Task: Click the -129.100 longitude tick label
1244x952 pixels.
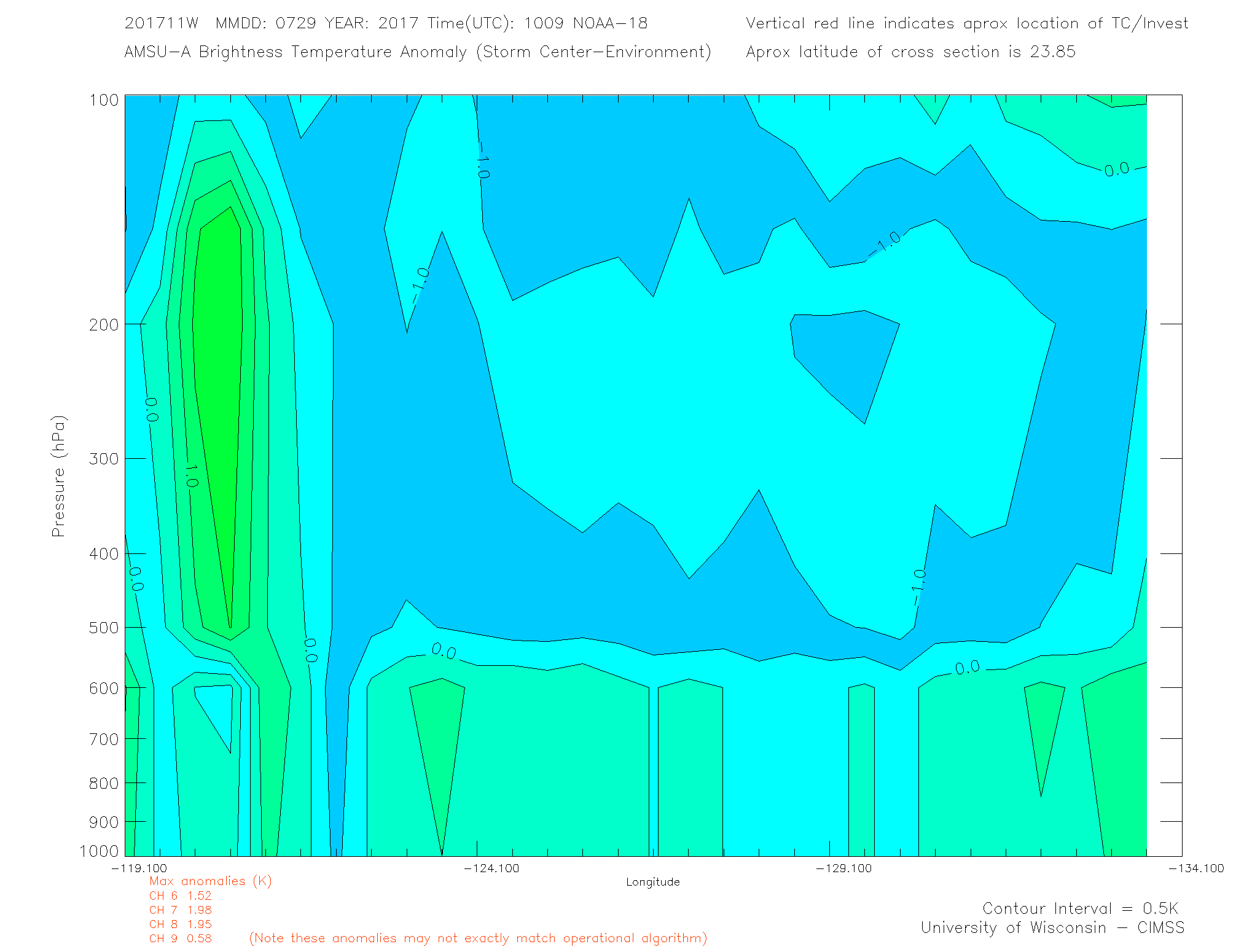Action: coord(843,868)
